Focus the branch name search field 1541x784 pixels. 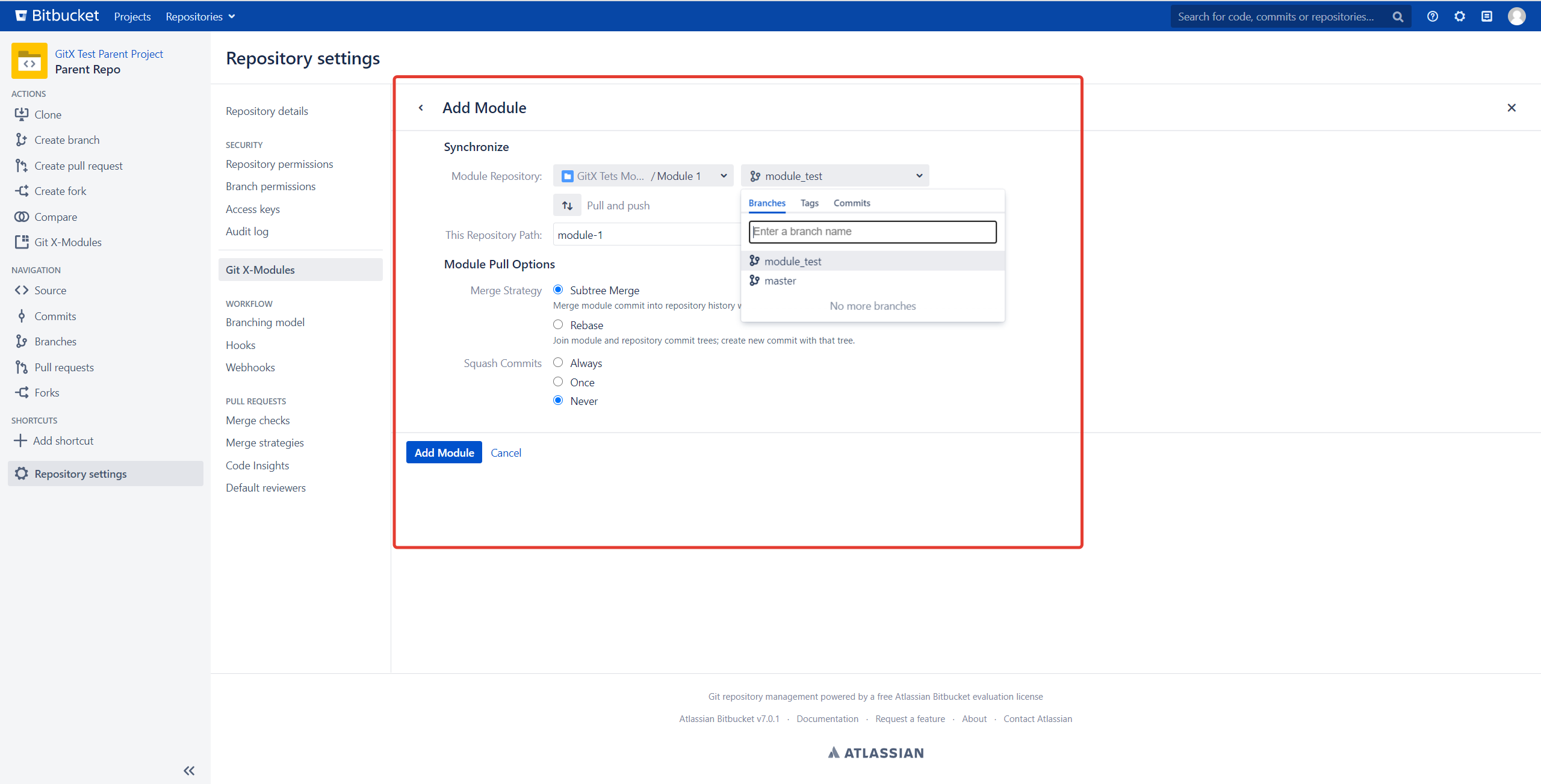[x=872, y=232]
